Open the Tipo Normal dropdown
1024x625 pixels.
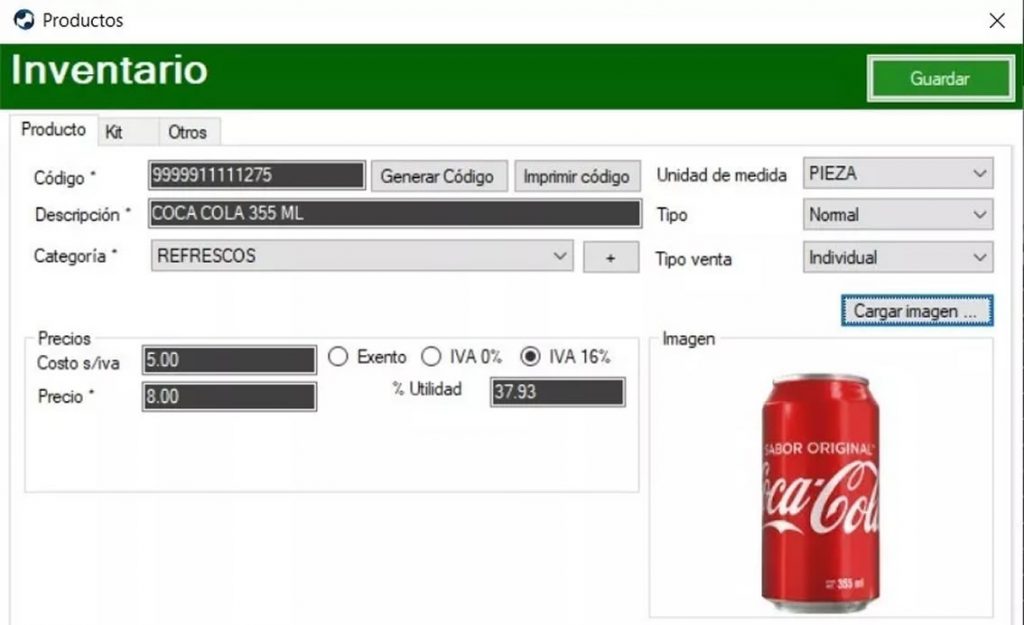pyautogui.click(x=898, y=214)
